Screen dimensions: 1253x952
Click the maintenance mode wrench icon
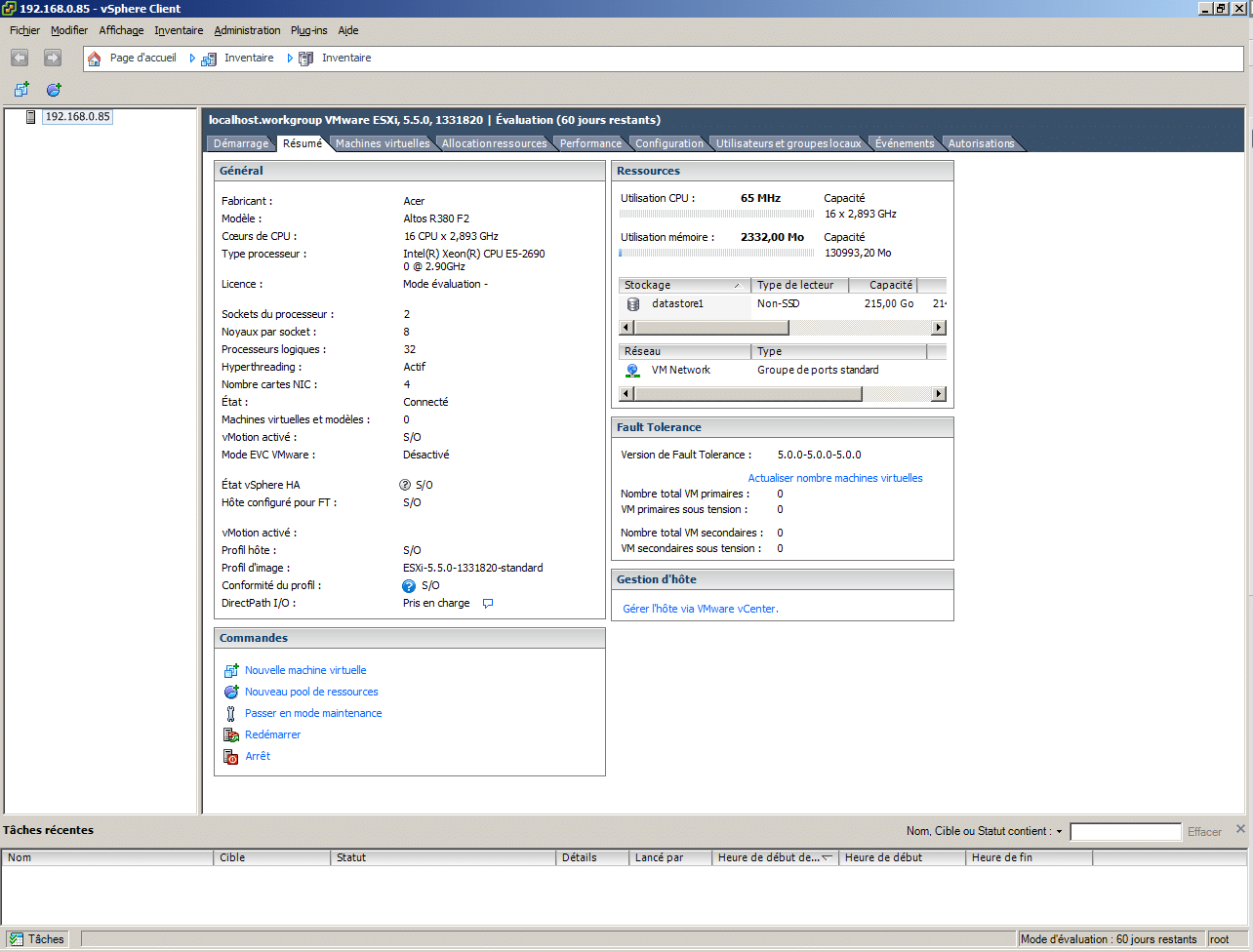click(x=231, y=714)
